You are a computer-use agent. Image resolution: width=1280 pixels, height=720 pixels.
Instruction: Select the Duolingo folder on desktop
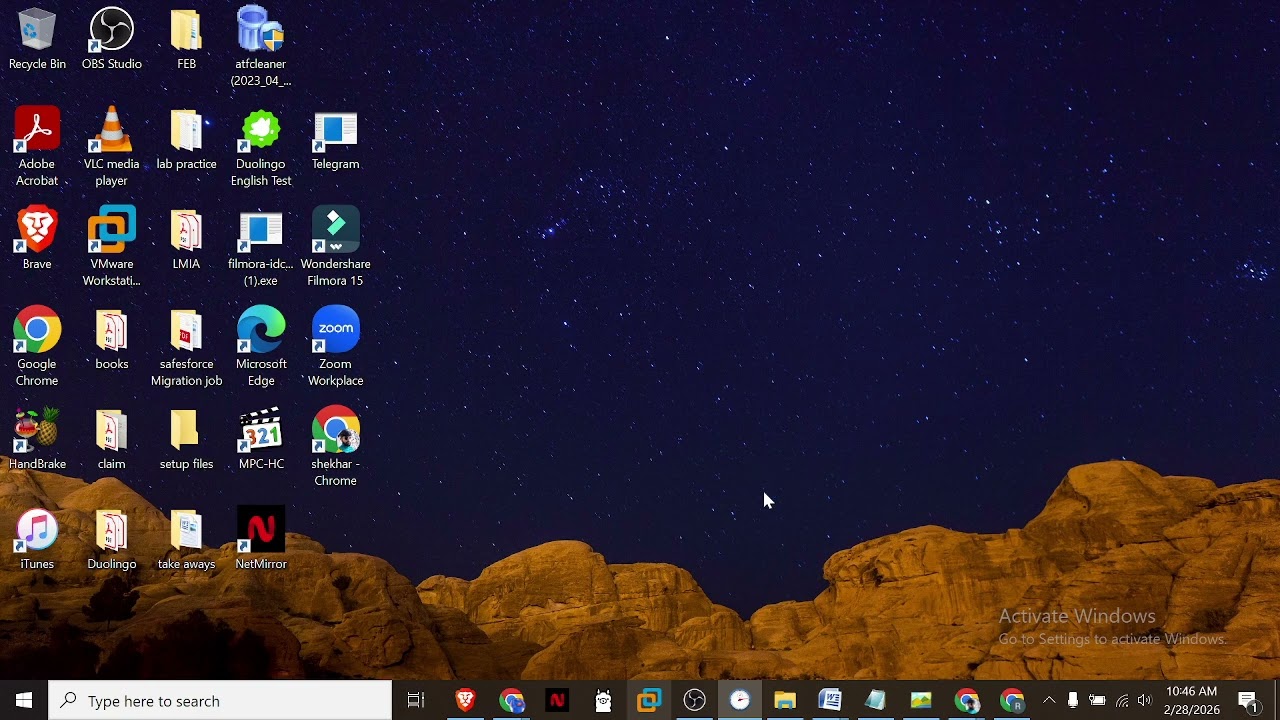(x=111, y=540)
